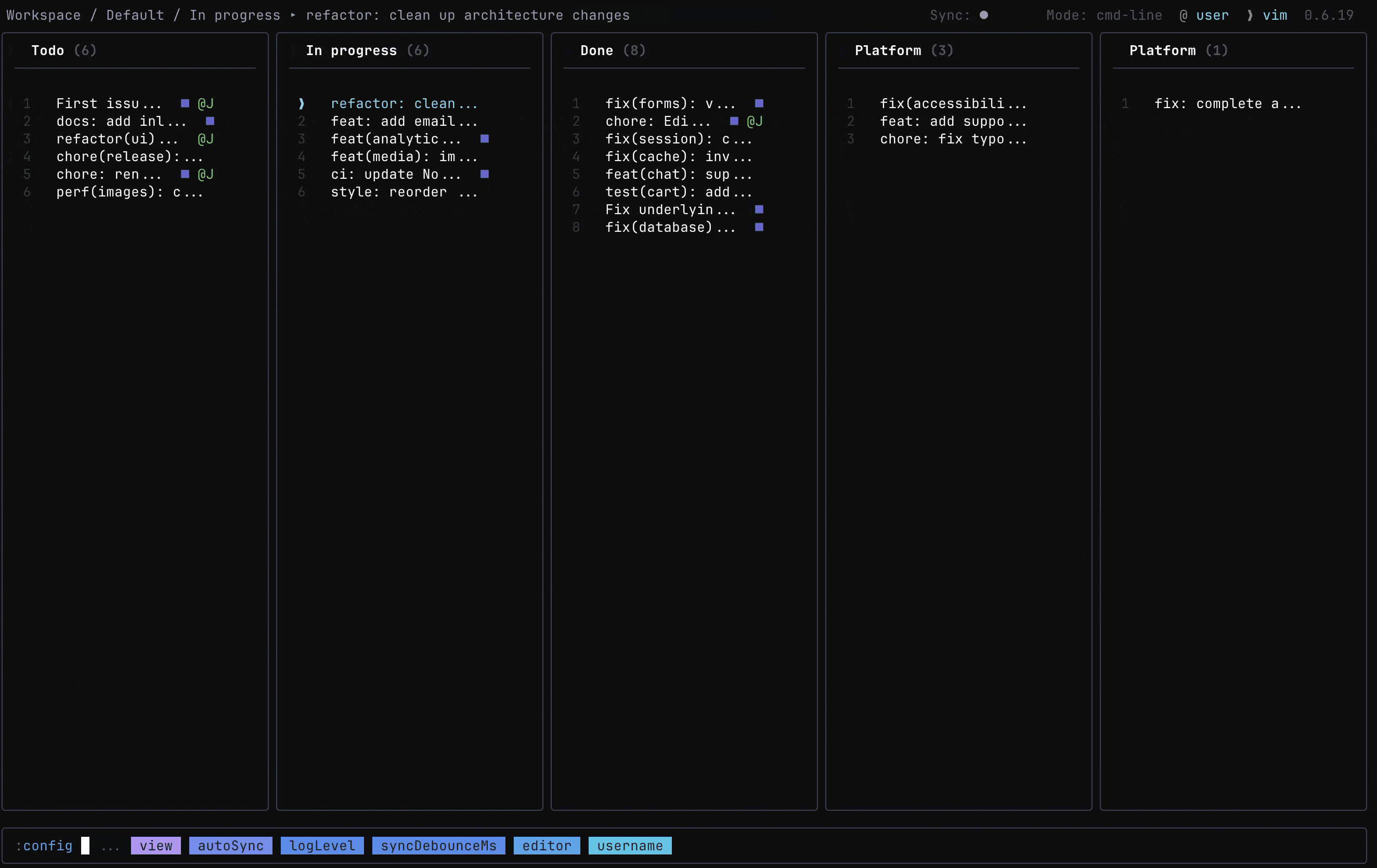The height and width of the screenshot is (868, 1377).
Task: Open the Platform (3) column header
Action: click(903, 50)
